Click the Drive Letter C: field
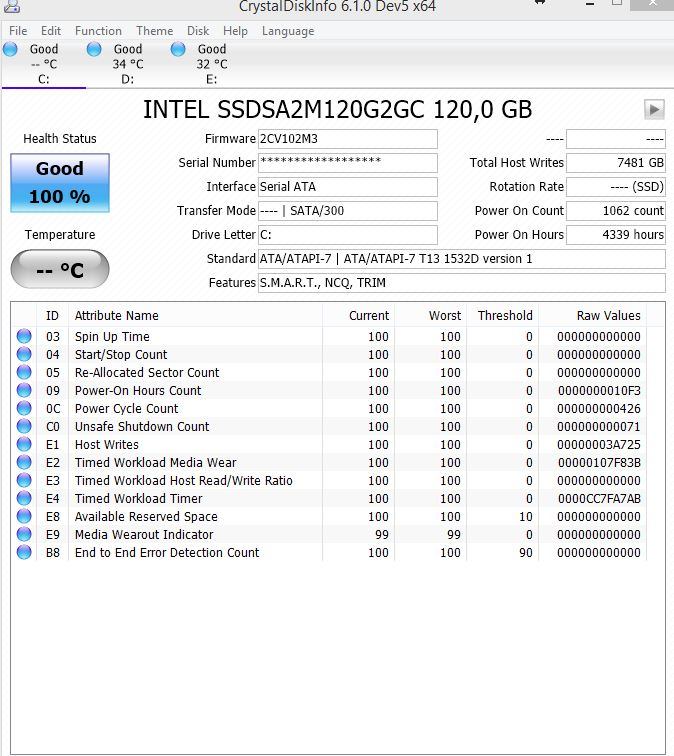 coord(348,235)
